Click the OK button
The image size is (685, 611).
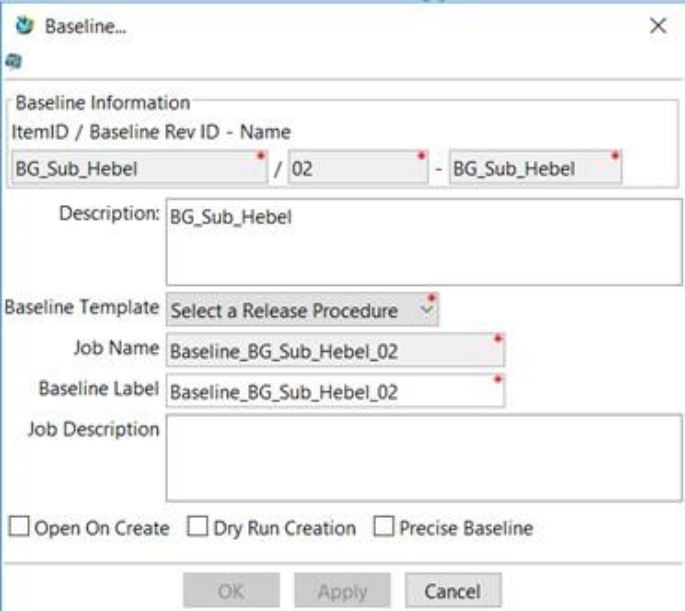[231, 591]
